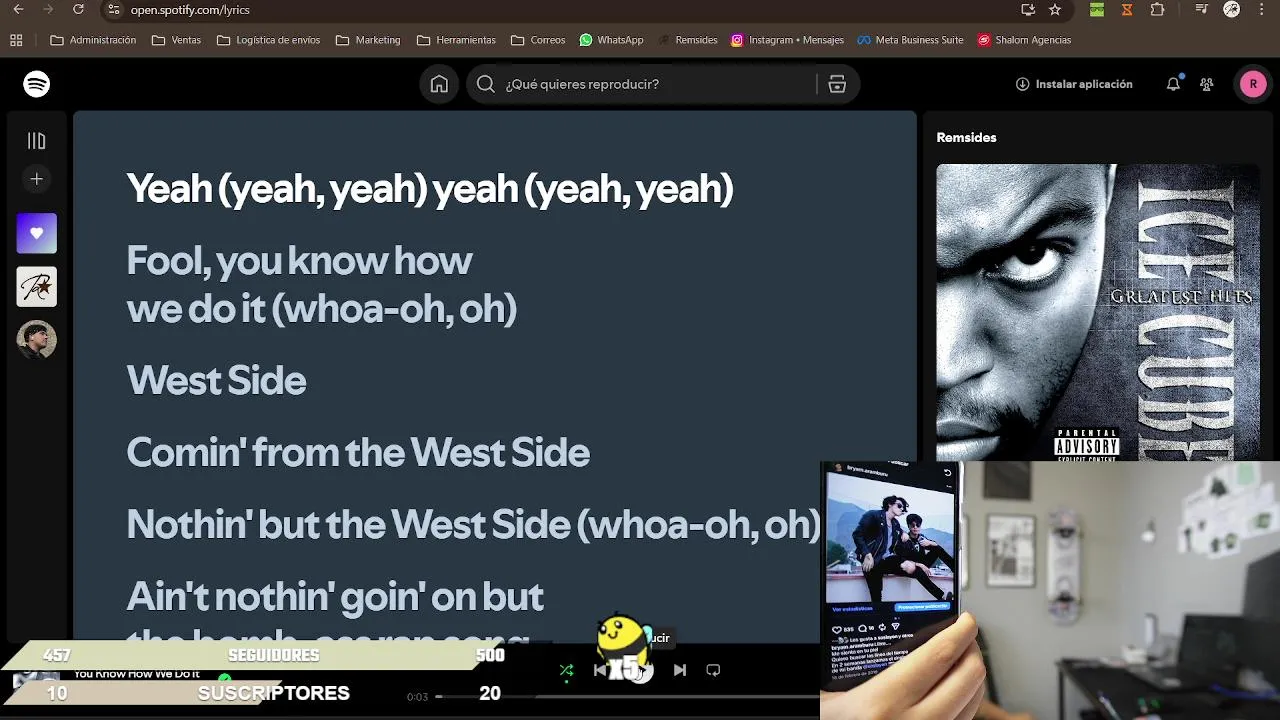Open the Browse (explorar) icon in search bar

point(837,84)
